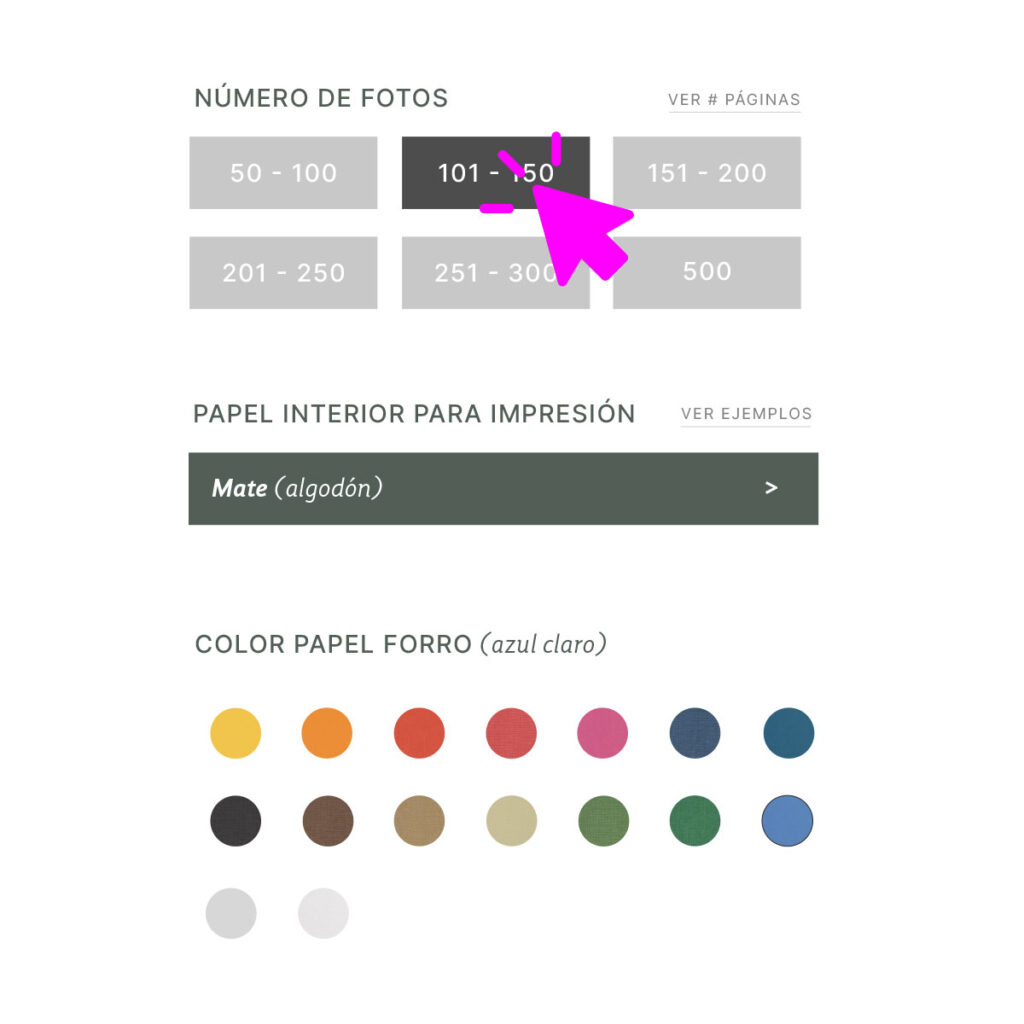Pick the orange cover paper swatch

[x=327, y=733]
